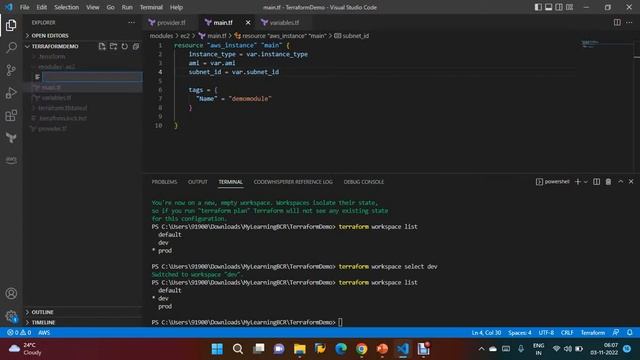This screenshot has height=360, width=640.
Task: Refresh the Explorer file tree
Action: pyautogui.click(x=124, y=47)
